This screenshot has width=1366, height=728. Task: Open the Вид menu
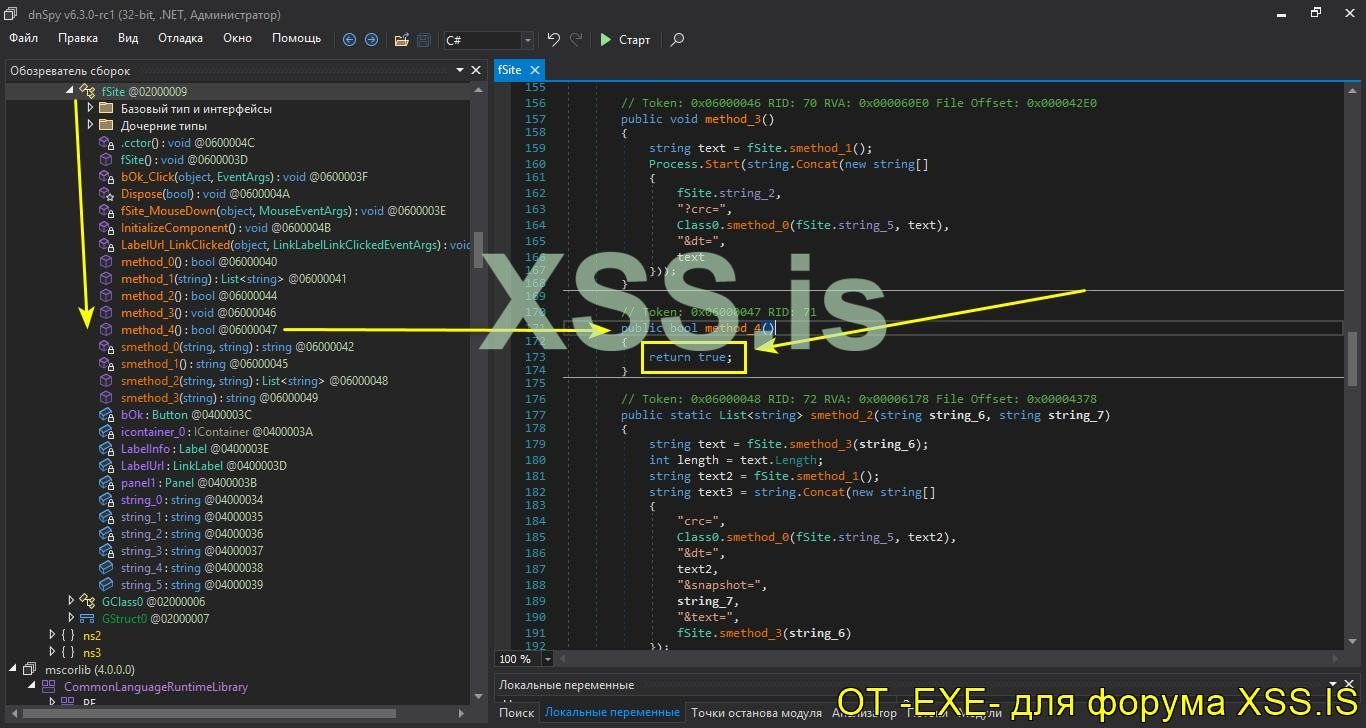(128, 38)
